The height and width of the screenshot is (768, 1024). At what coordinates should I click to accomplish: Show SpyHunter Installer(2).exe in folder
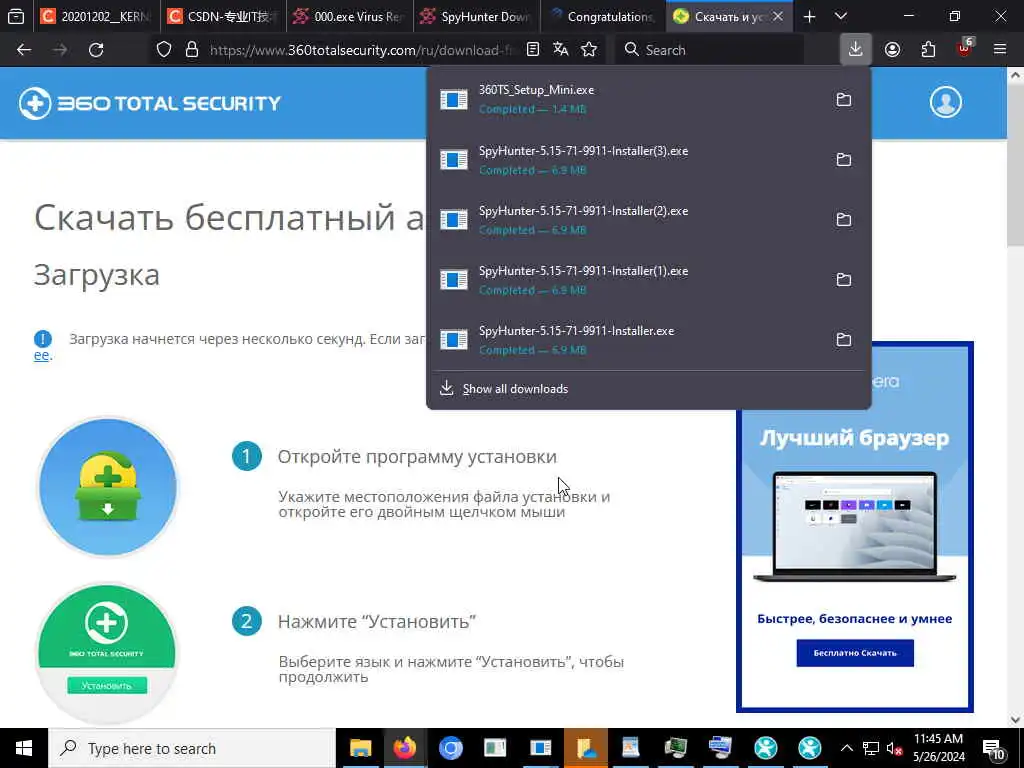(x=844, y=219)
